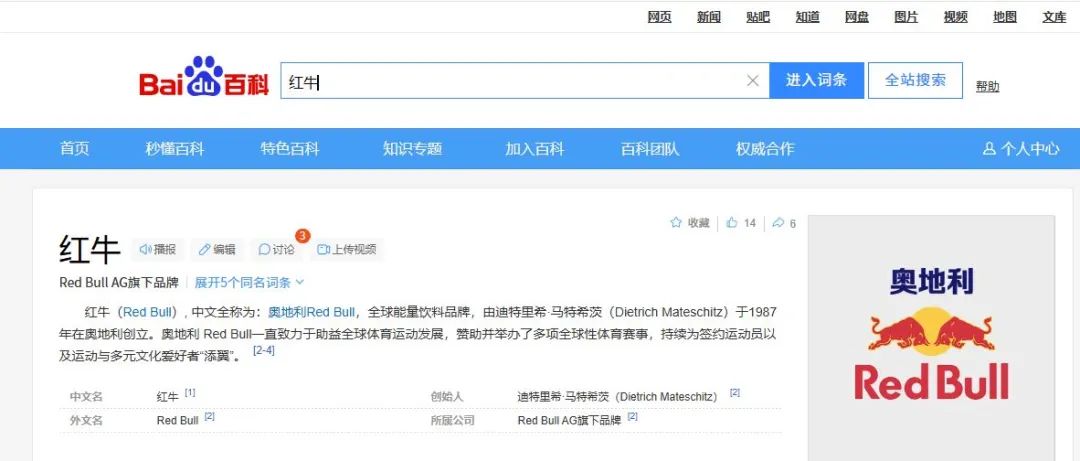
Task: Click the share arrow icon showing 6
Action: tap(778, 223)
